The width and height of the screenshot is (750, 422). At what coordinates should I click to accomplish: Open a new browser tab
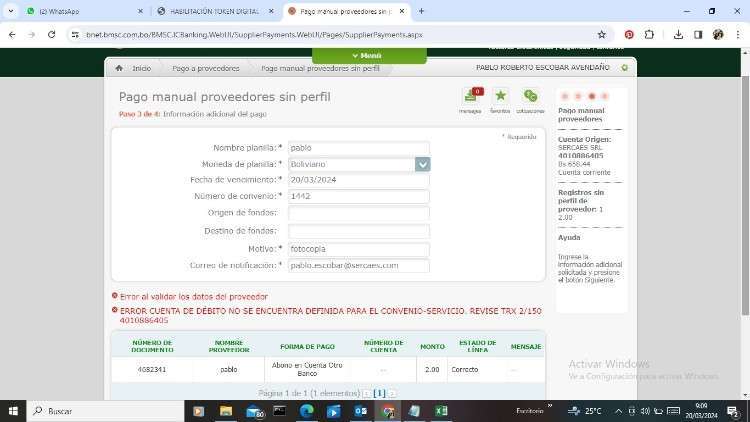tap(421, 11)
